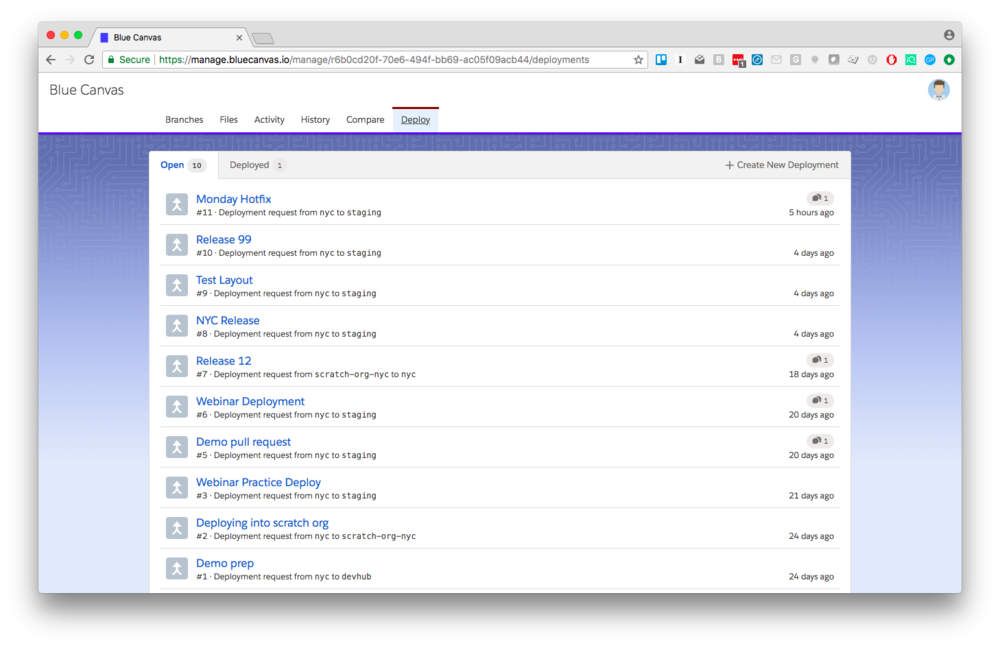Click '#10 · Deployment request from nyc to staging'
The image size is (1000, 648).
click(x=288, y=253)
